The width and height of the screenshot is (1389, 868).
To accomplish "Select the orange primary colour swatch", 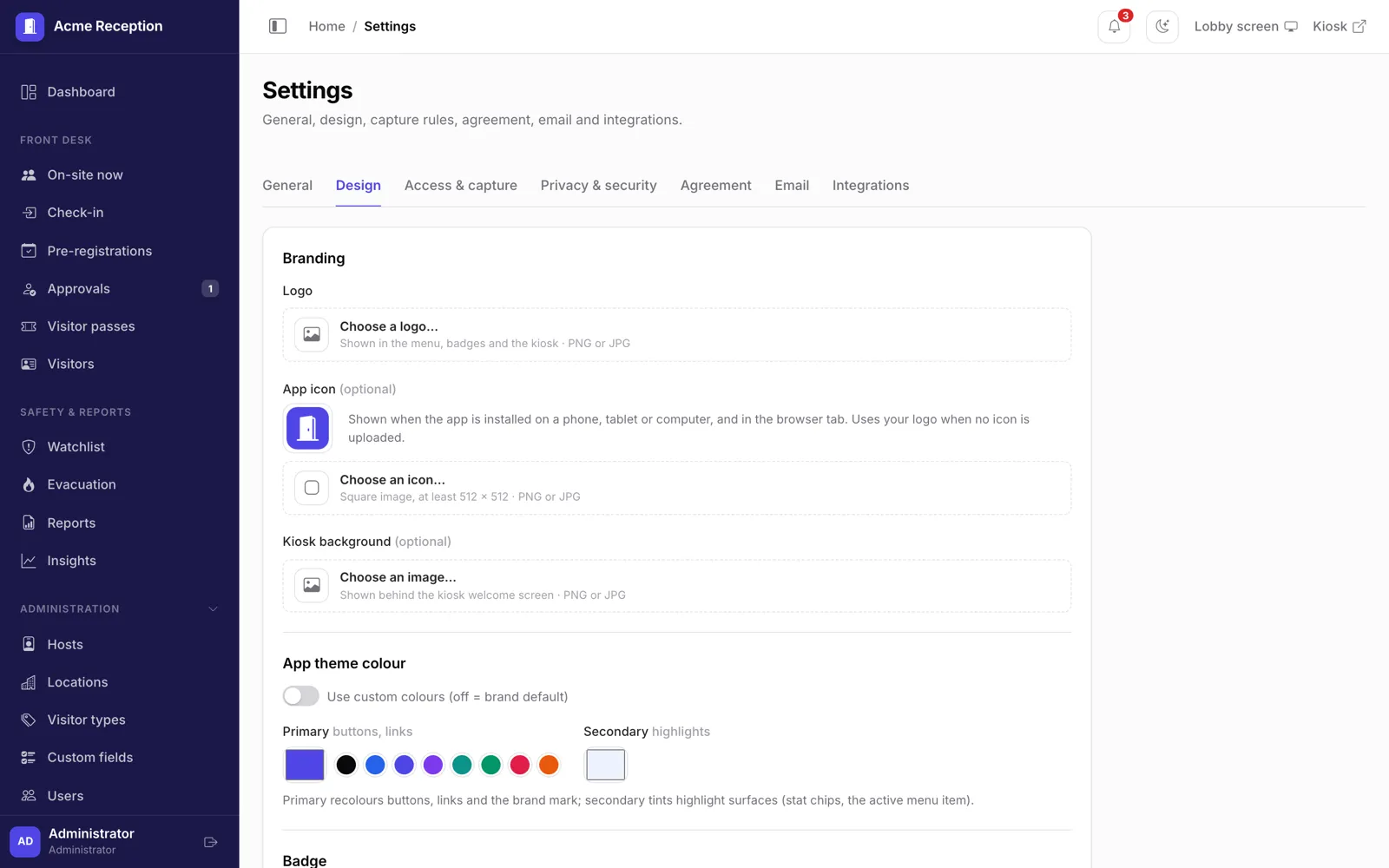I will [x=549, y=765].
